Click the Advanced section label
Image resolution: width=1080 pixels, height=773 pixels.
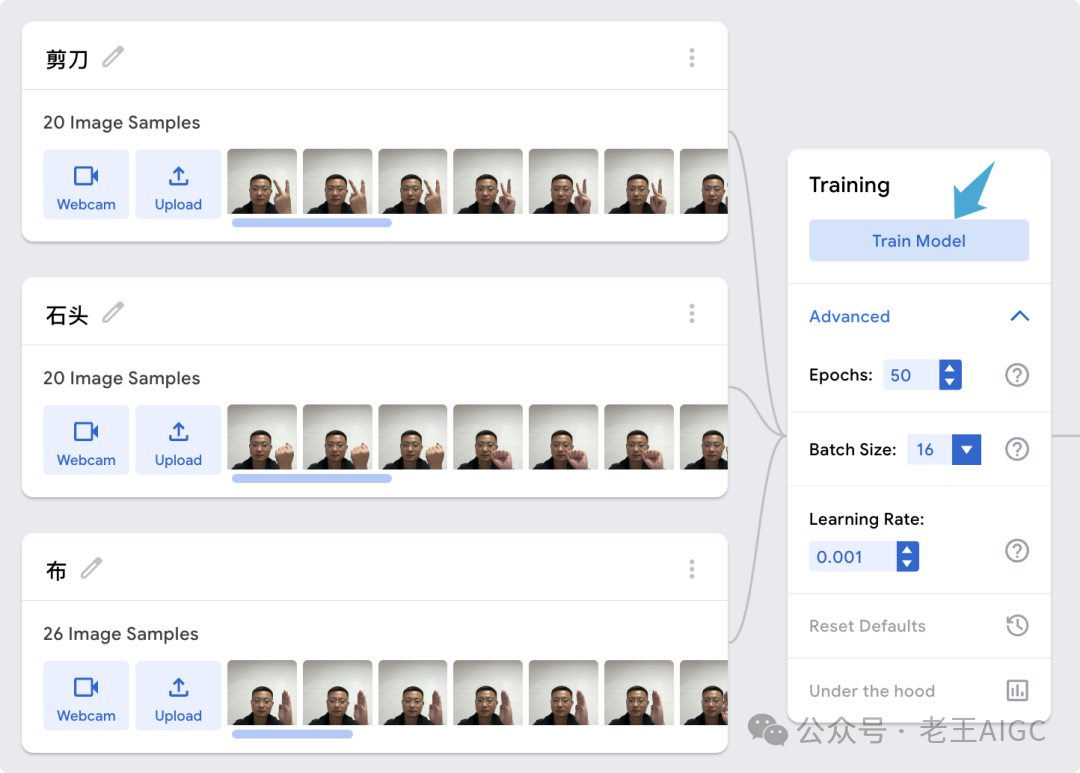849,316
